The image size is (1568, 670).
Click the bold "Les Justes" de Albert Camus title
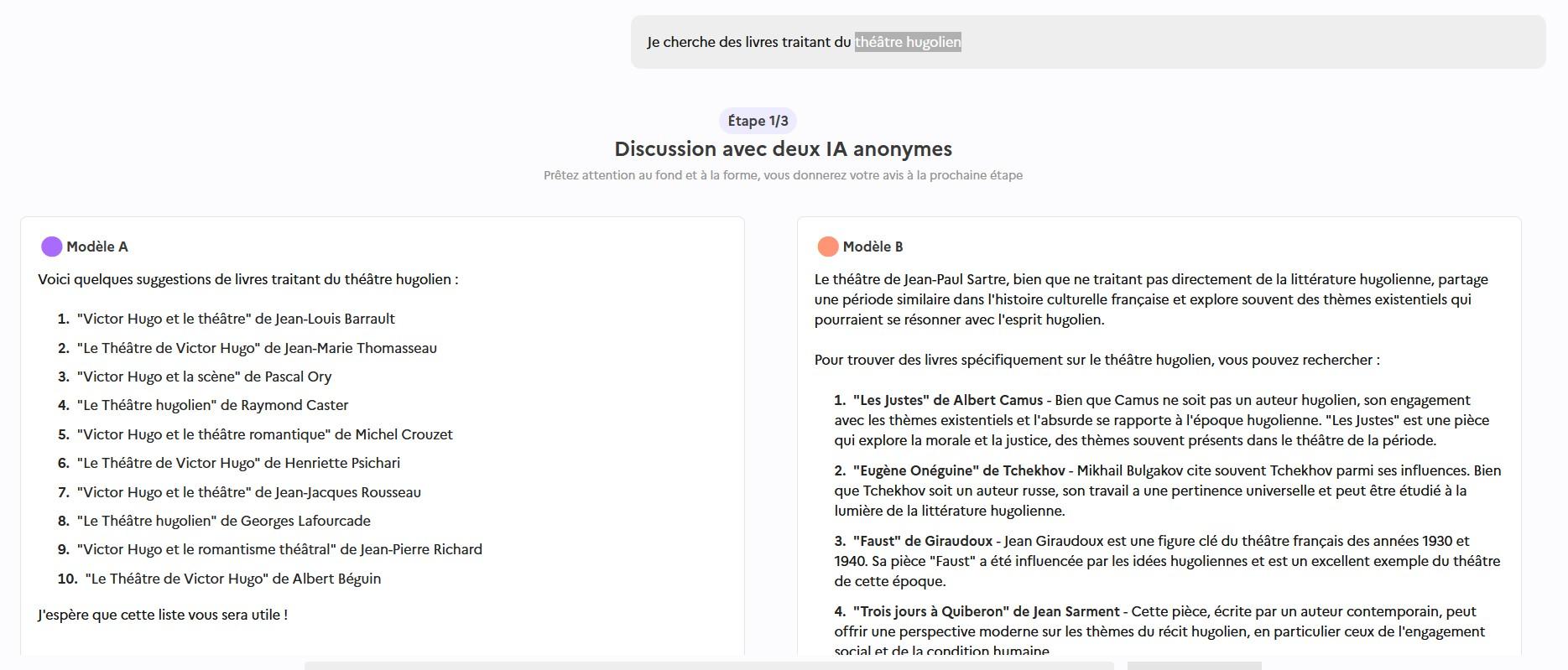[947, 400]
